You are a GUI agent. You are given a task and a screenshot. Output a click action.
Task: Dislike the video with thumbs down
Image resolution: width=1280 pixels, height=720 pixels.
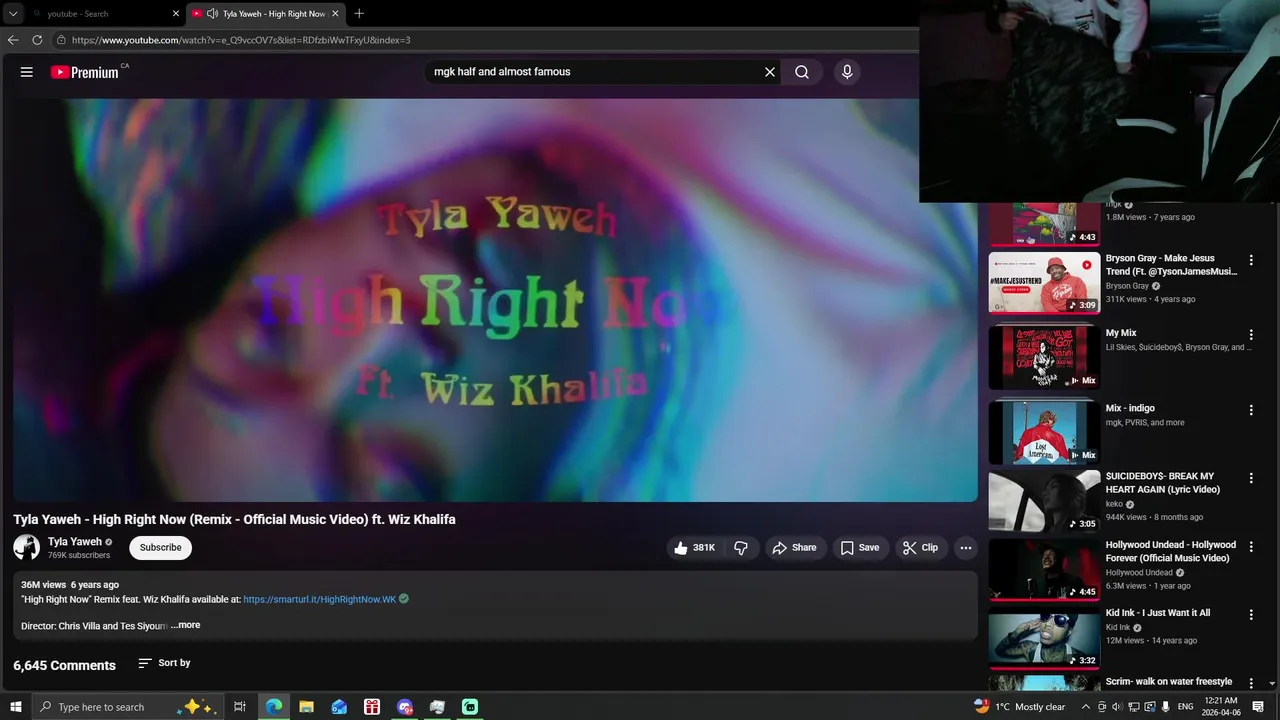(741, 548)
